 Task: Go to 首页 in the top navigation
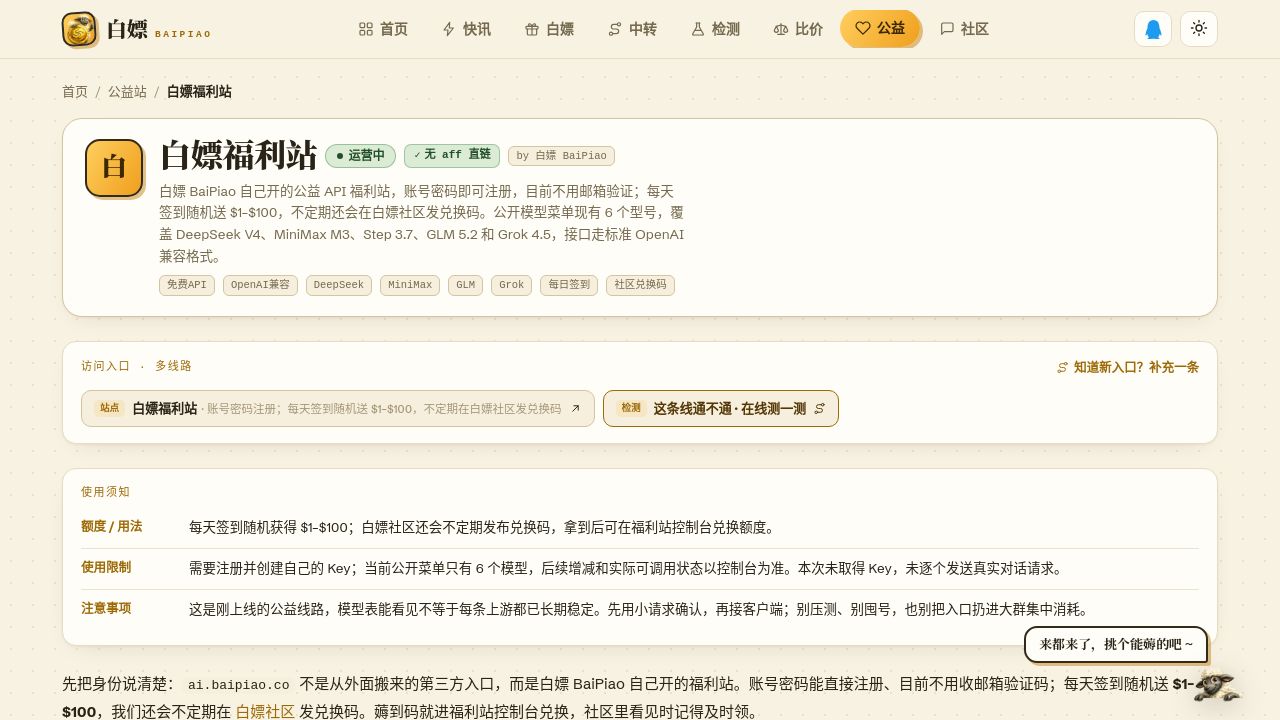(x=383, y=29)
